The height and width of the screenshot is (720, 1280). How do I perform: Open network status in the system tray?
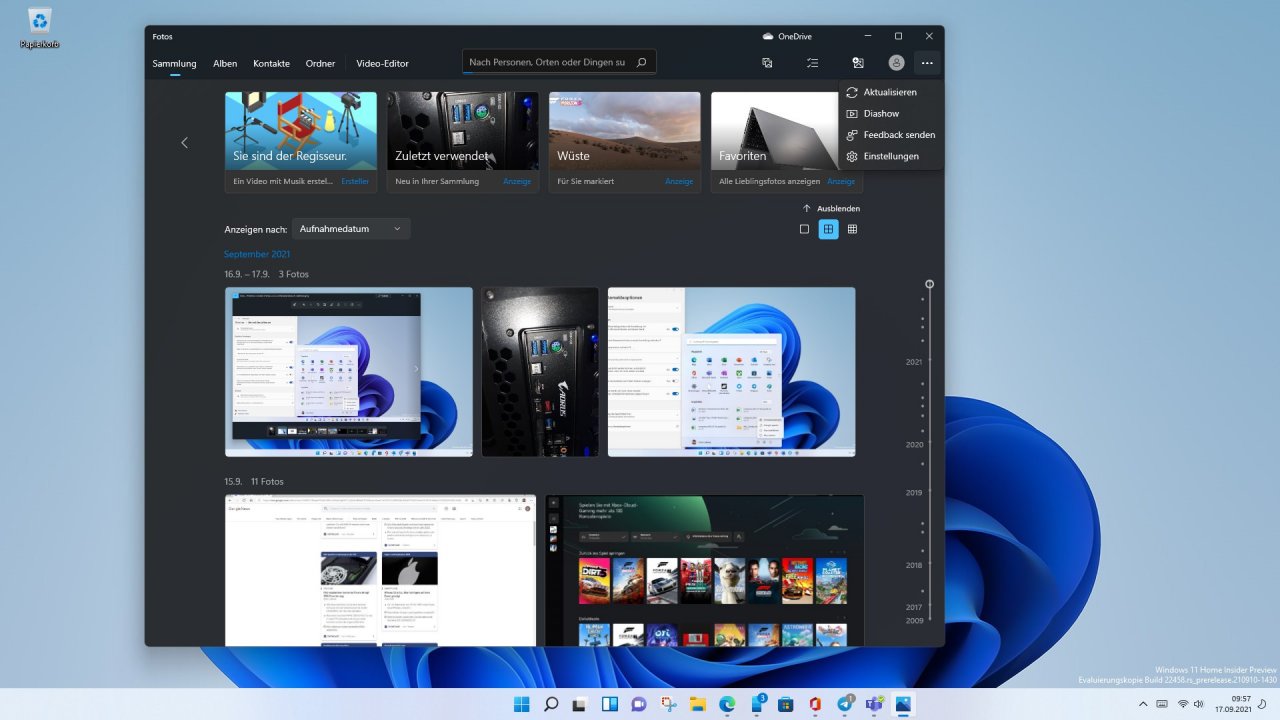[x=1181, y=704]
